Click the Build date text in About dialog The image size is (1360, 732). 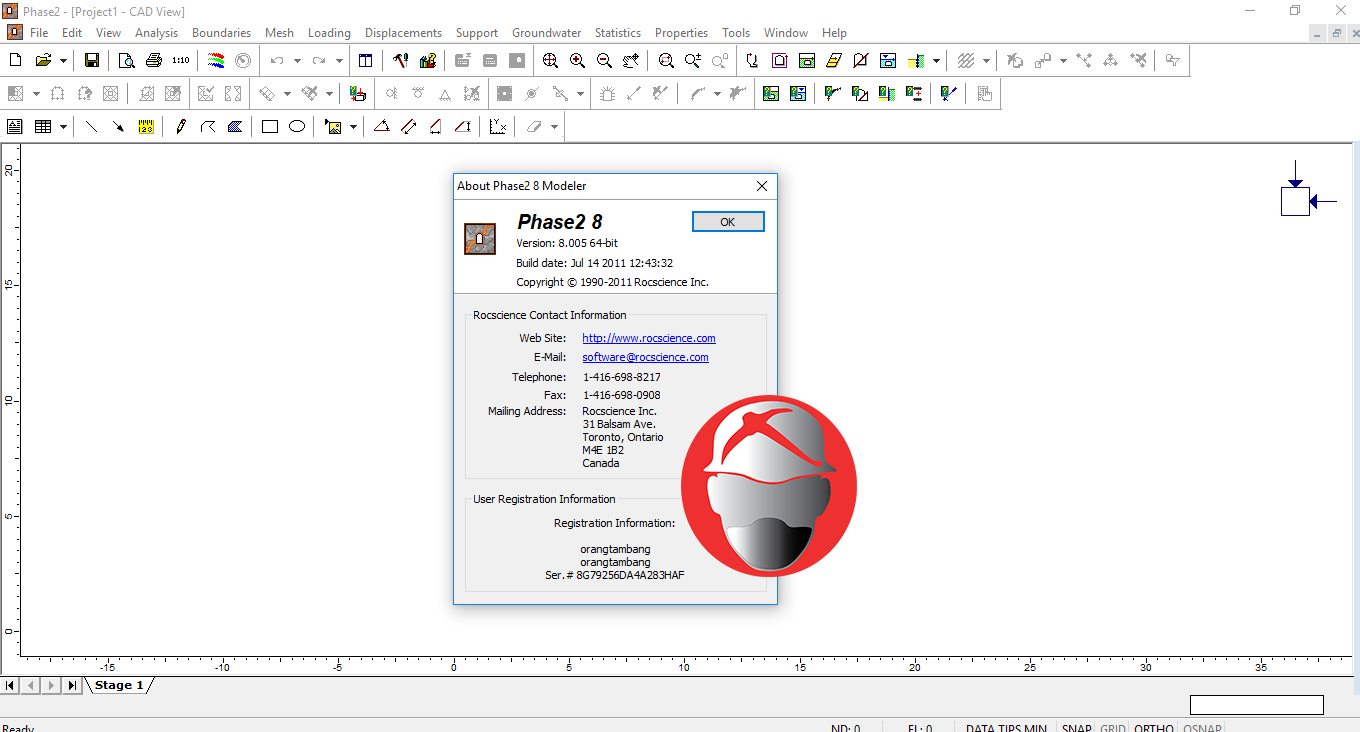click(594, 263)
